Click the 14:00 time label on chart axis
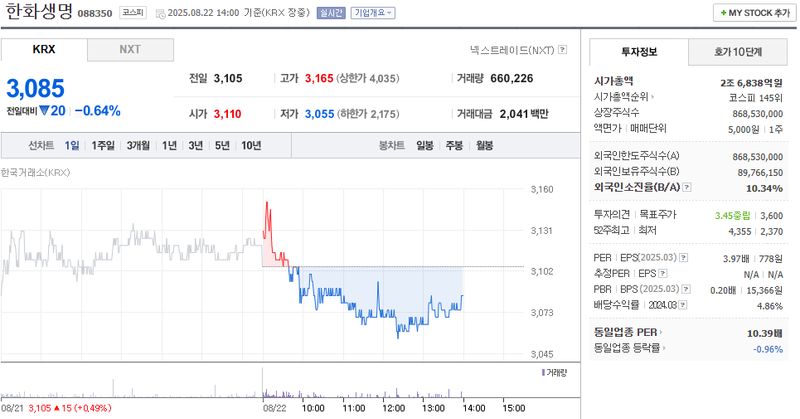The image size is (800, 419). pyautogui.click(x=473, y=408)
